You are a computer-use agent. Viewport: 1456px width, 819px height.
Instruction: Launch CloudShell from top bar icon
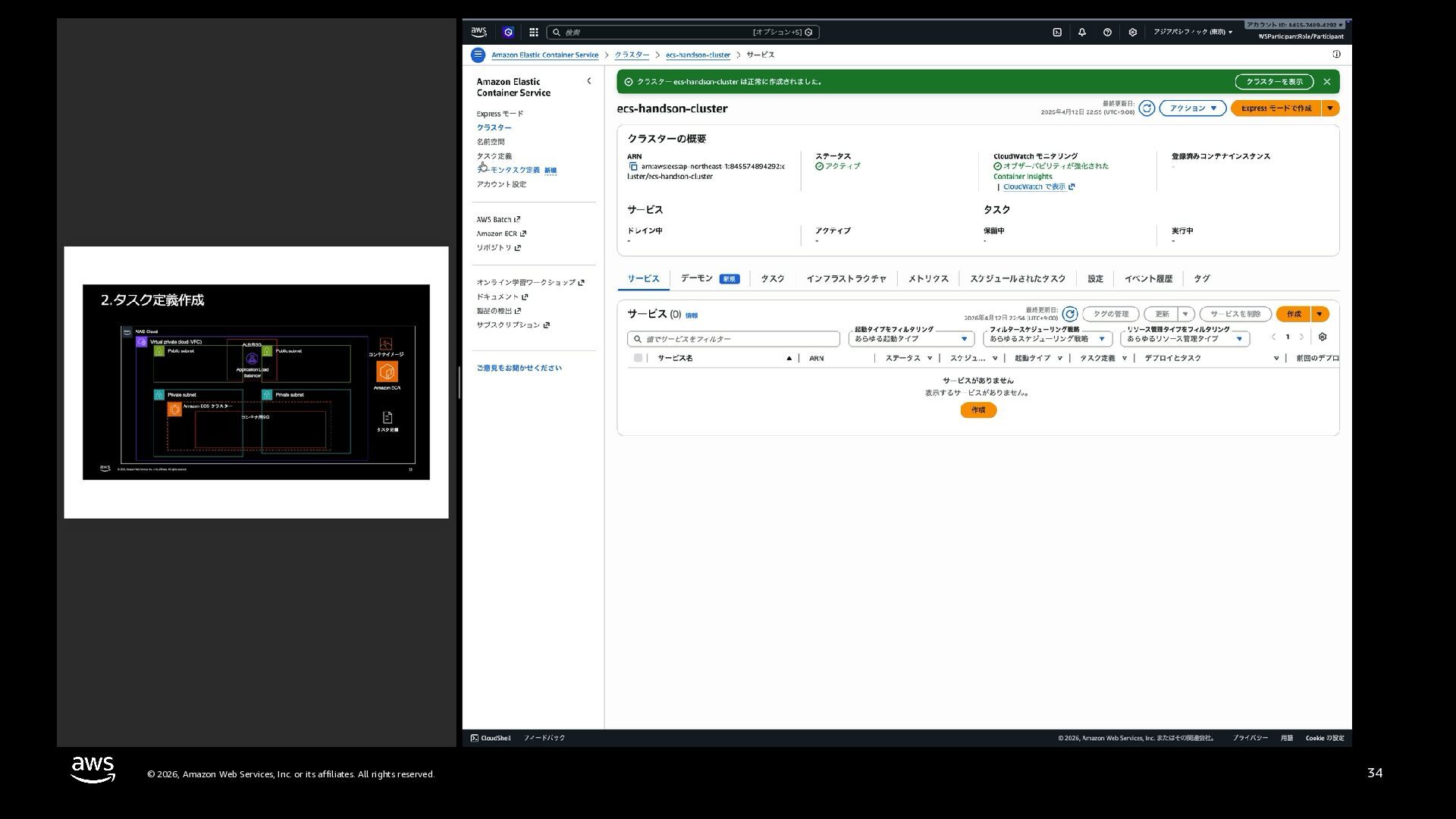[x=1057, y=33]
